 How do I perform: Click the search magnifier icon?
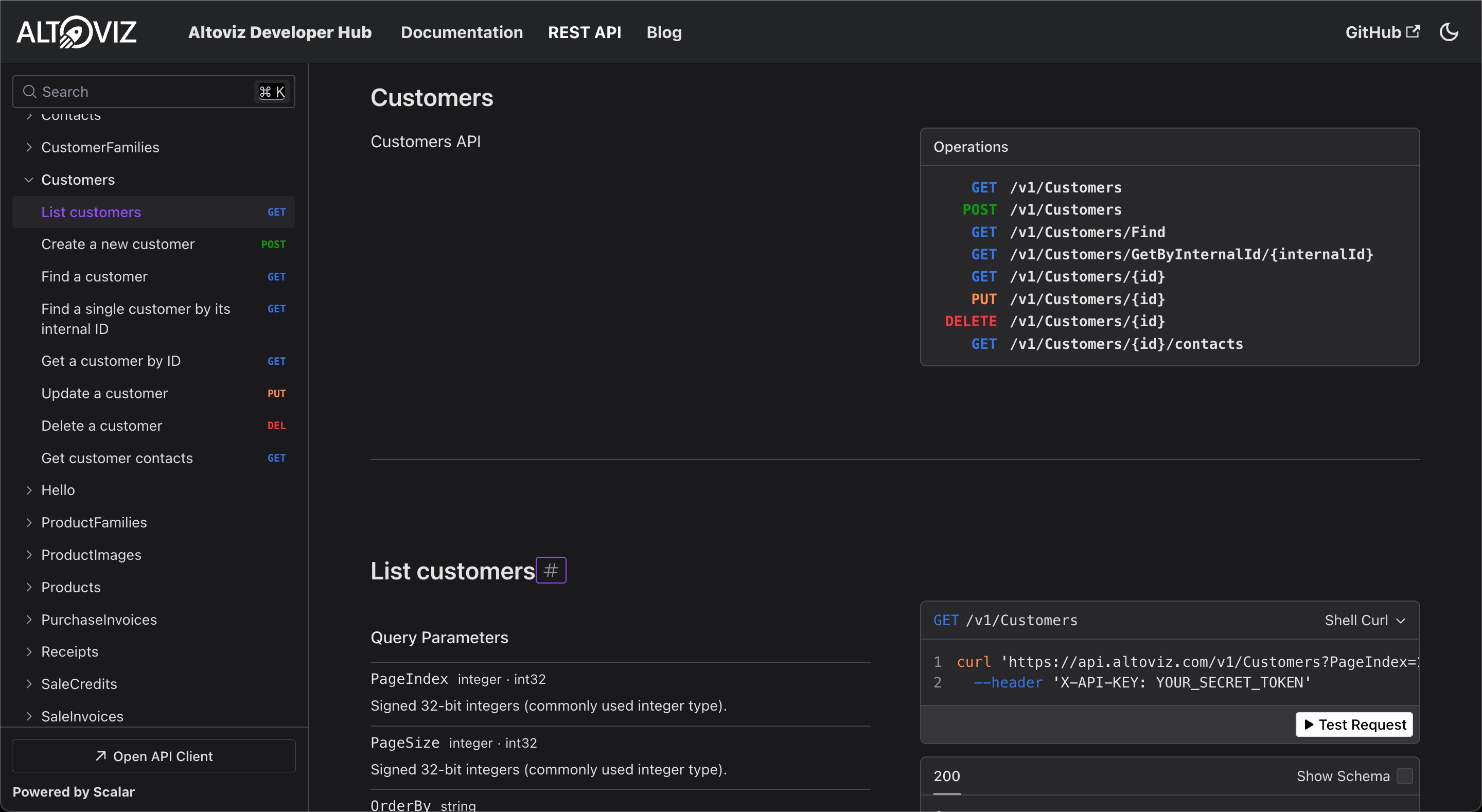29,92
